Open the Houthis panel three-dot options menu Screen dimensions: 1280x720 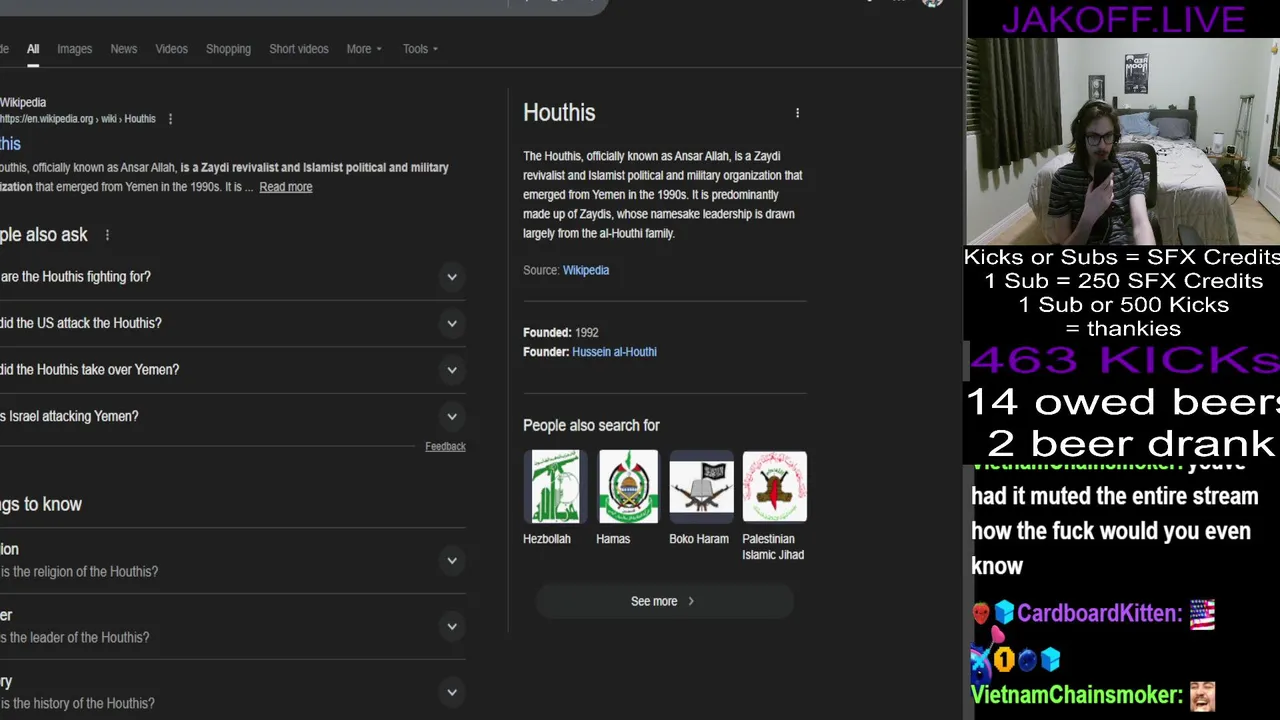[x=797, y=113]
